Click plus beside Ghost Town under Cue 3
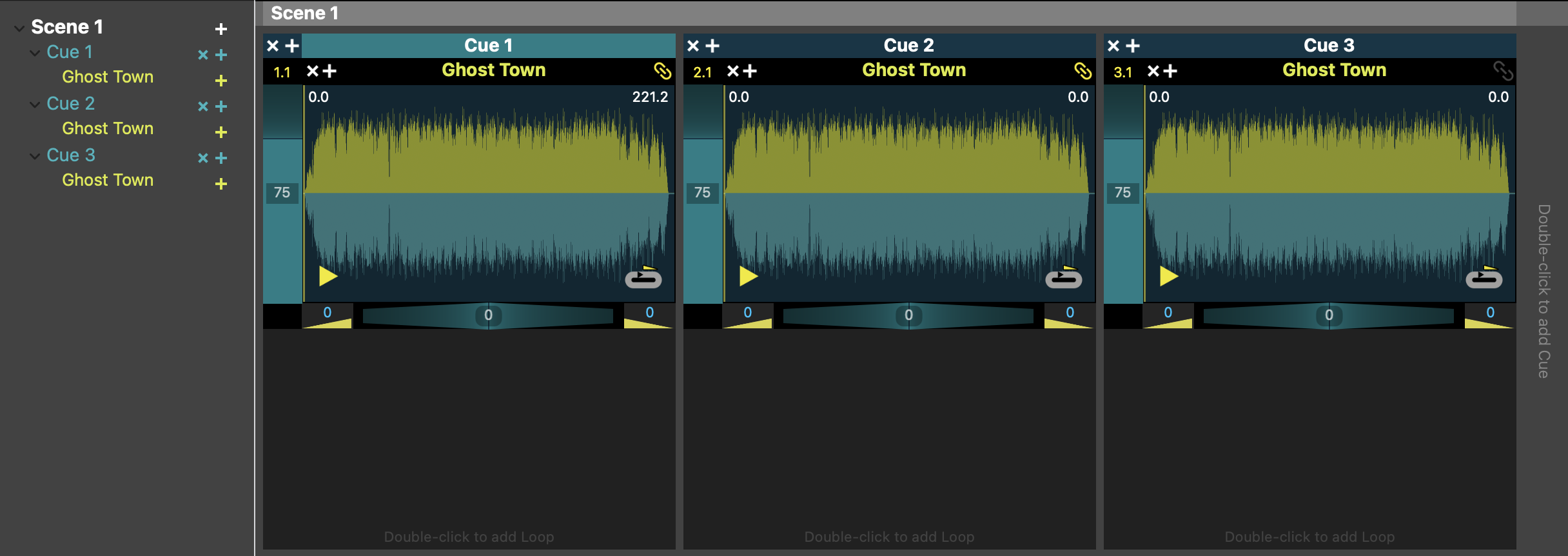Viewport: 1568px width, 556px height. tap(221, 184)
